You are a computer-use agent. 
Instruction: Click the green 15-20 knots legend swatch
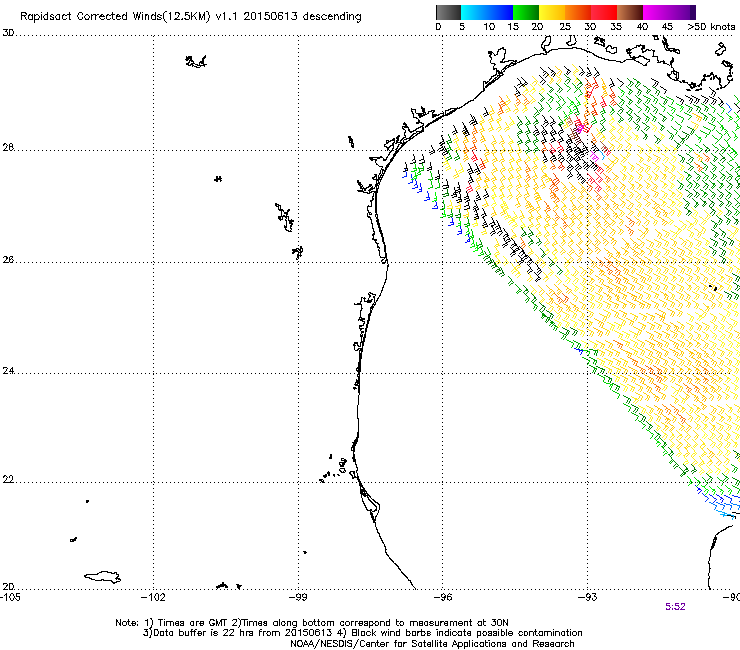coord(526,12)
